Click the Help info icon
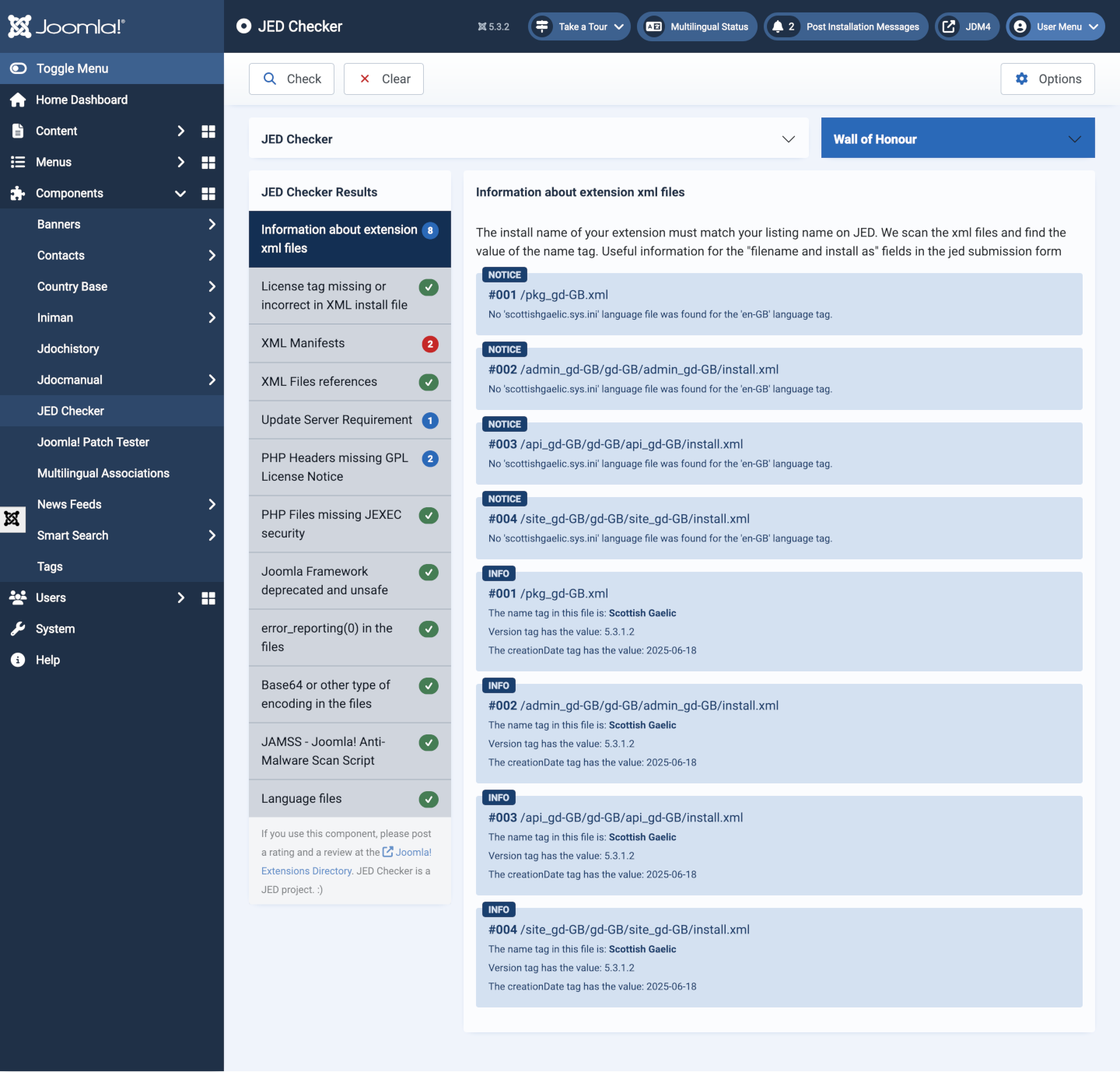 (x=18, y=660)
